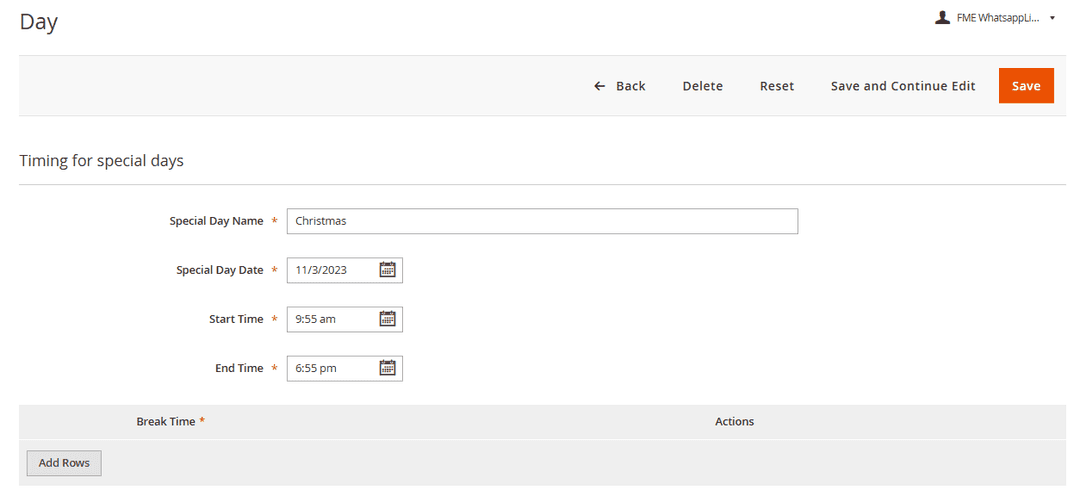The width and height of the screenshot is (1080, 496).
Task: Select the End Time field showing 6:55 pm
Action: pos(330,368)
